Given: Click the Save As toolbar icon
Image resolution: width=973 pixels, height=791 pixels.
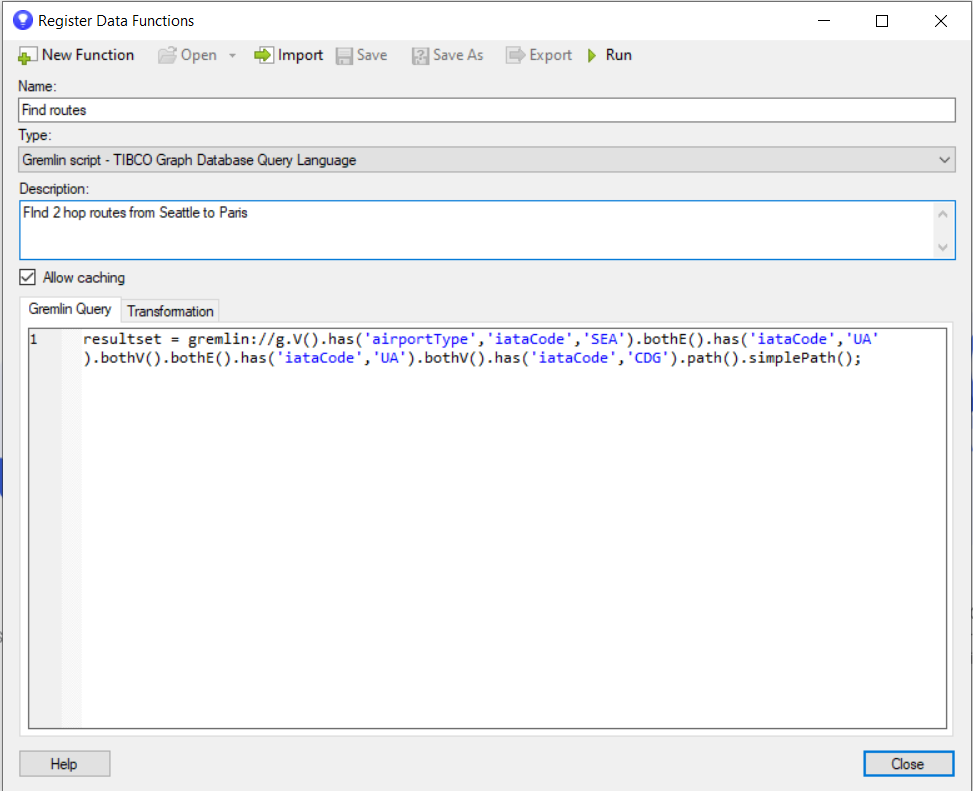Looking at the screenshot, I should coord(420,56).
